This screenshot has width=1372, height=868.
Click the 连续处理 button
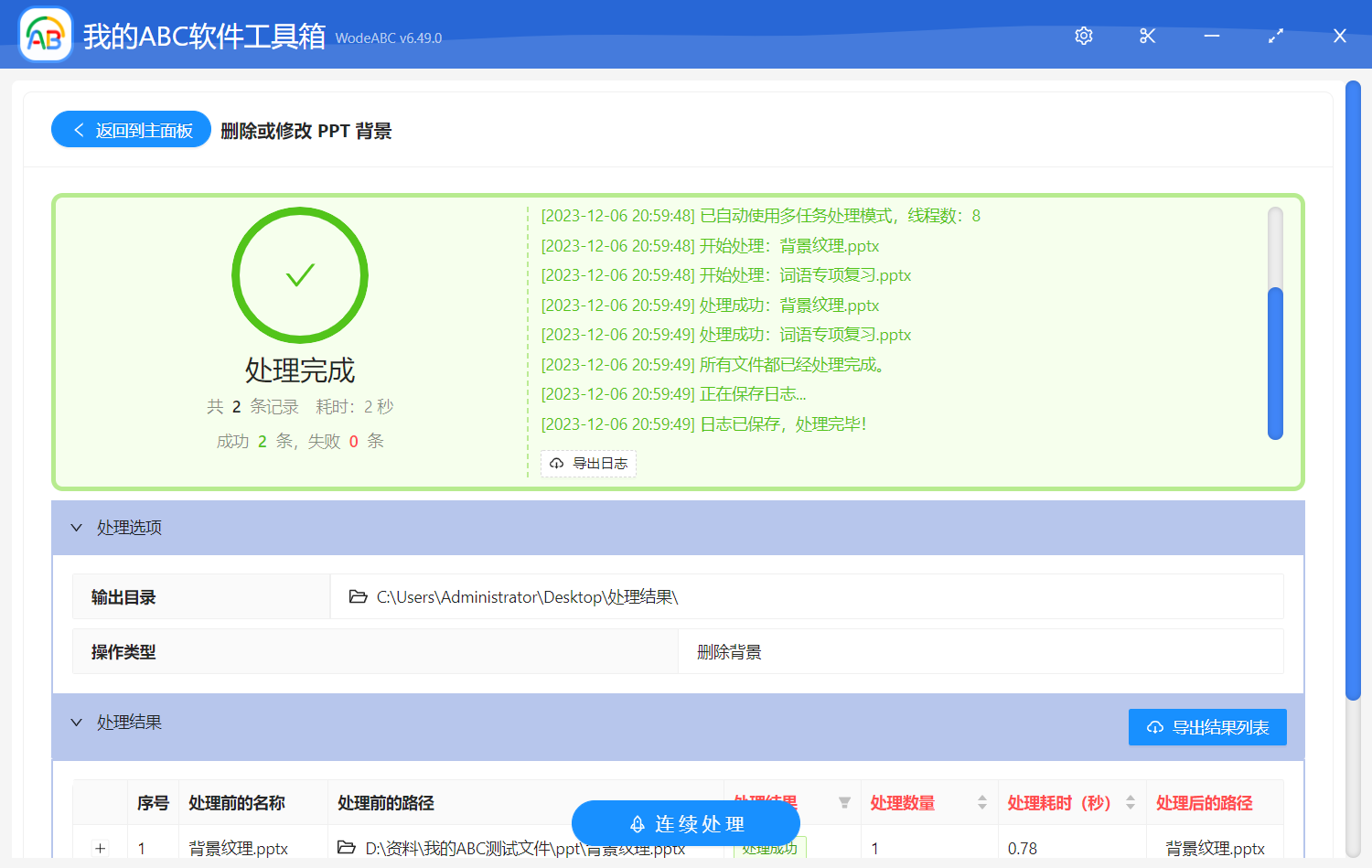[686, 824]
